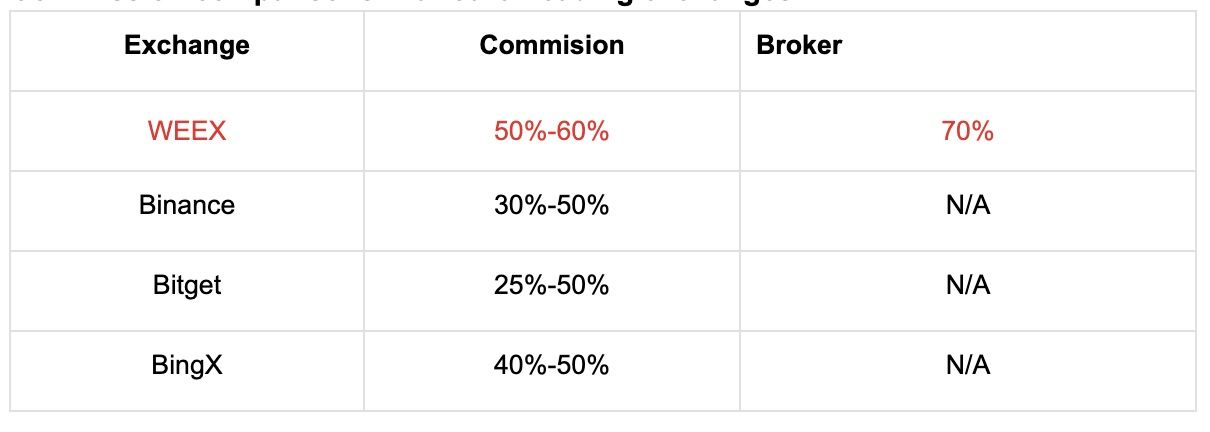Click the 40%-50% commission value
The image size is (1210, 432).
click(x=551, y=365)
